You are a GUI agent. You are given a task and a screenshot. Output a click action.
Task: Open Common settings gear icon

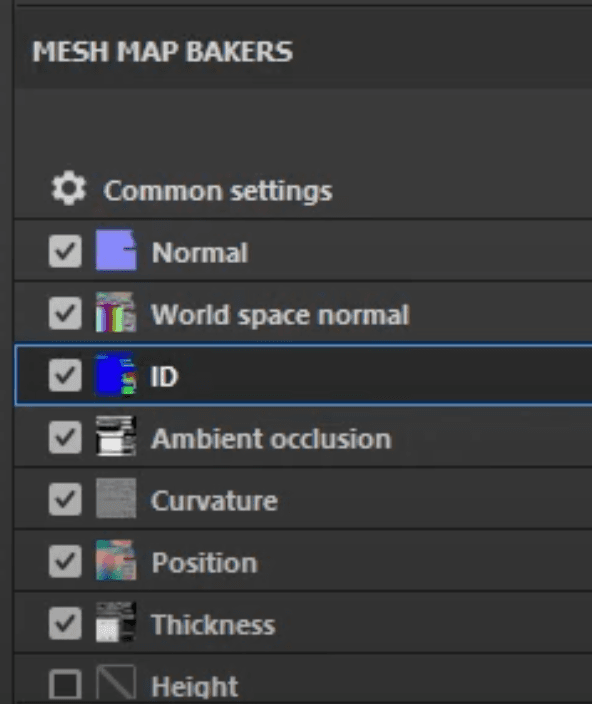(x=68, y=189)
